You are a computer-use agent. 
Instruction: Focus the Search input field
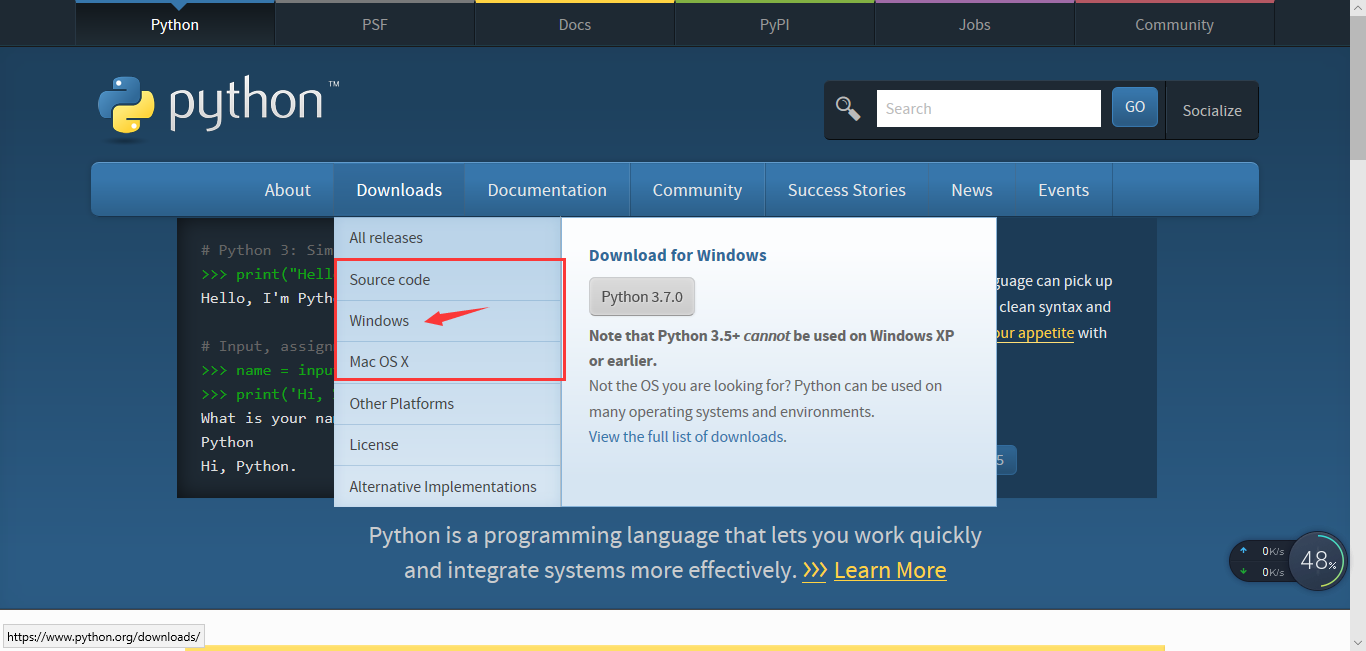tap(989, 108)
